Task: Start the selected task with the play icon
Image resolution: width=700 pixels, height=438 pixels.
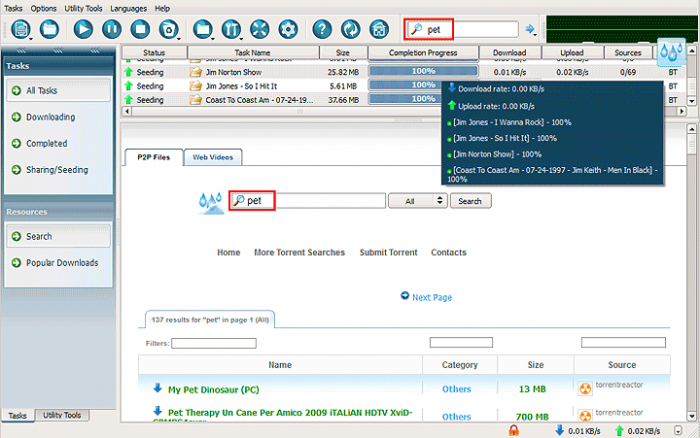Action: tap(83, 29)
